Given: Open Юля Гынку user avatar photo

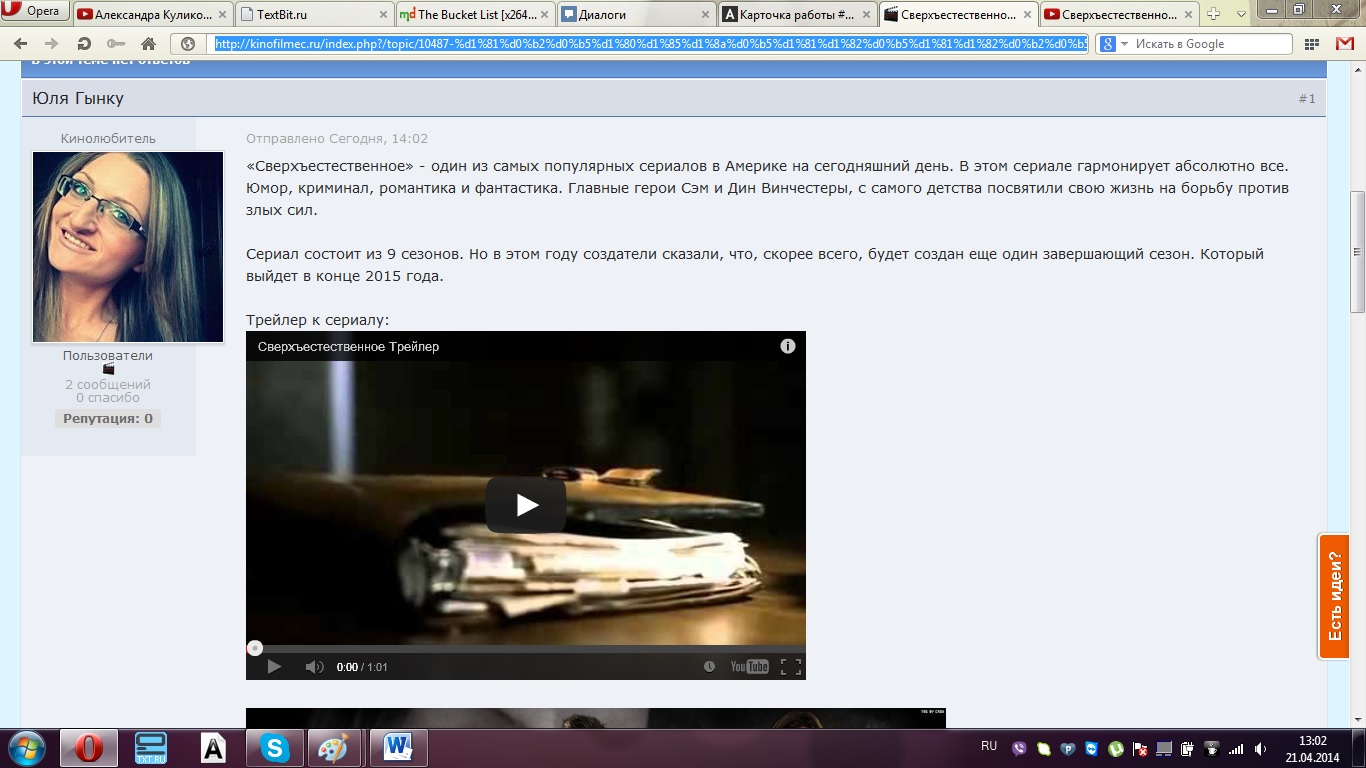Looking at the screenshot, I should pos(128,247).
